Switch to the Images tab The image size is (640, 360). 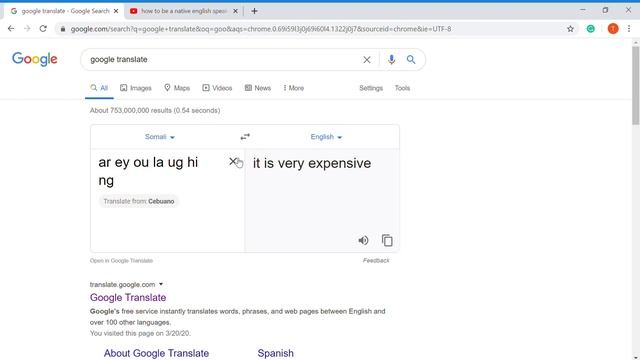[x=136, y=88]
